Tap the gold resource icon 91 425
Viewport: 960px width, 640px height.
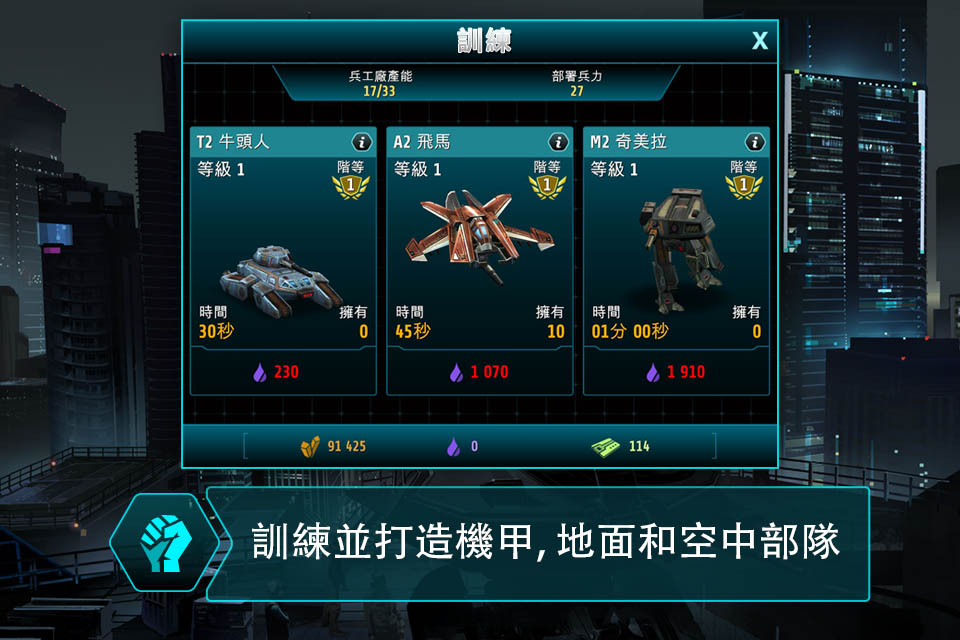(310, 446)
